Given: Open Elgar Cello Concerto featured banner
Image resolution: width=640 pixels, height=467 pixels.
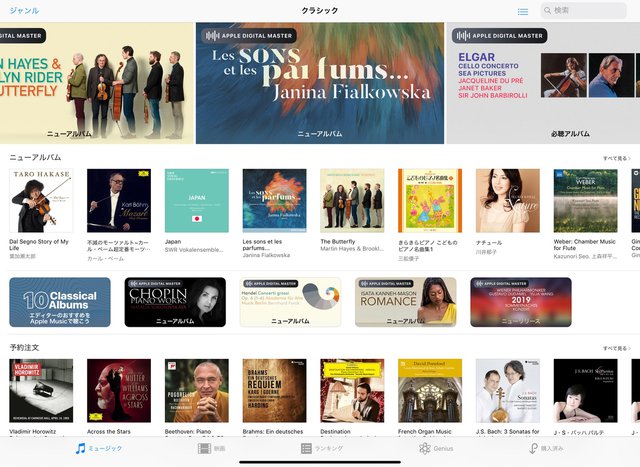Looking at the screenshot, I should point(543,83).
